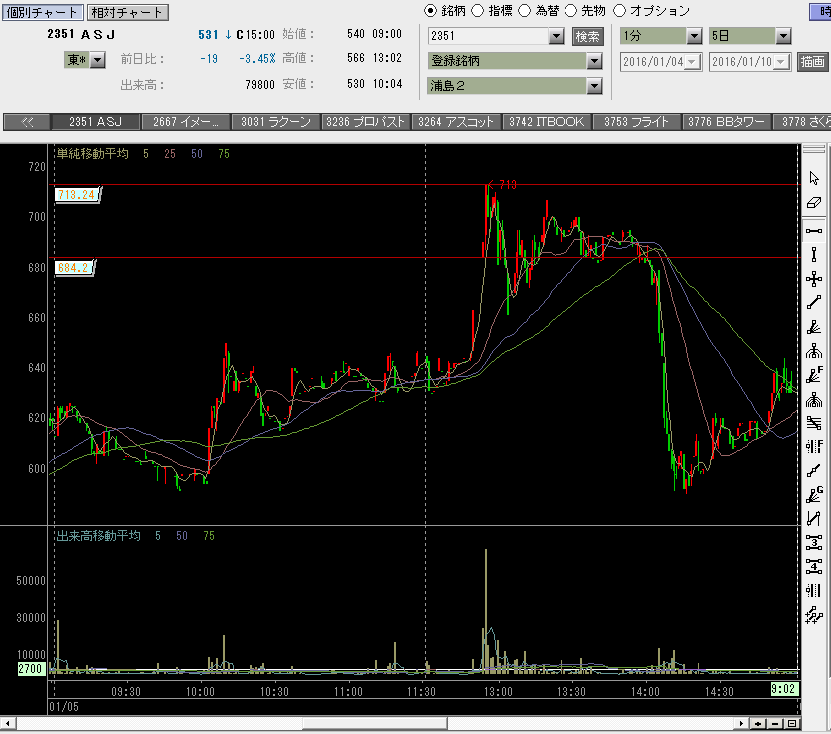Select the crosshair line tool
This screenshot has width=831, height=734.
(x=814, y=279)
